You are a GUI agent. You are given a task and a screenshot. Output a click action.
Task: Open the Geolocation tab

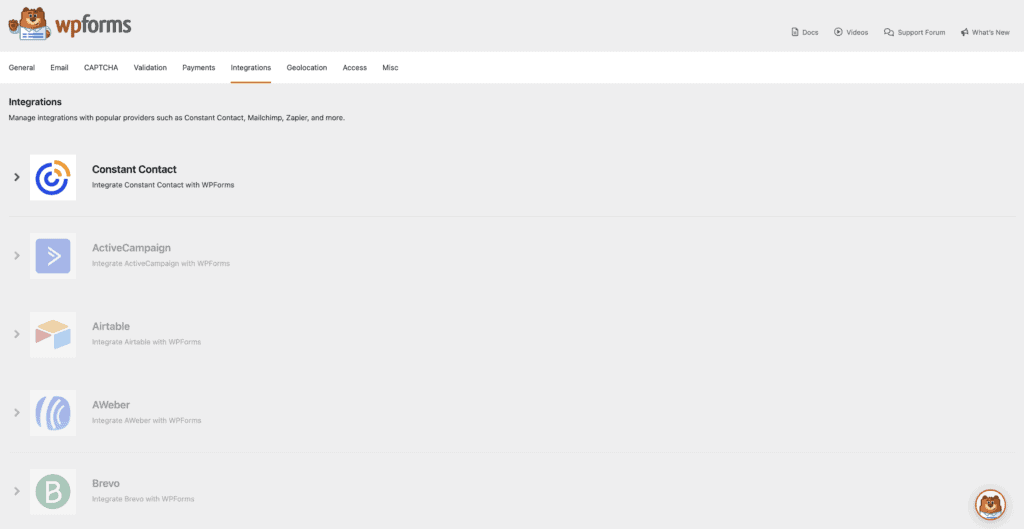(307, 67)
